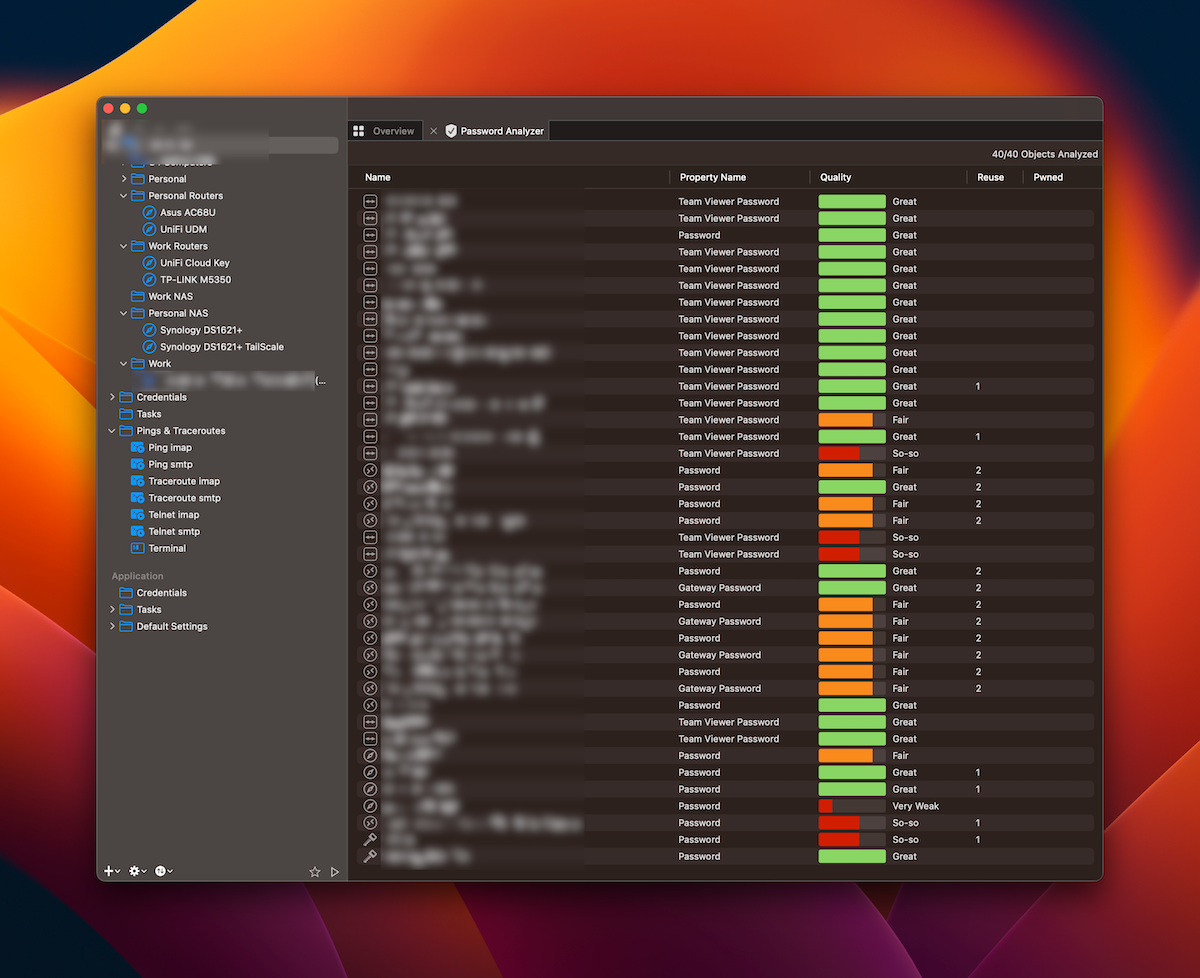Collapse the Work folder chevron
Viewport: 1200px width, 978px height.
[124, 364]
